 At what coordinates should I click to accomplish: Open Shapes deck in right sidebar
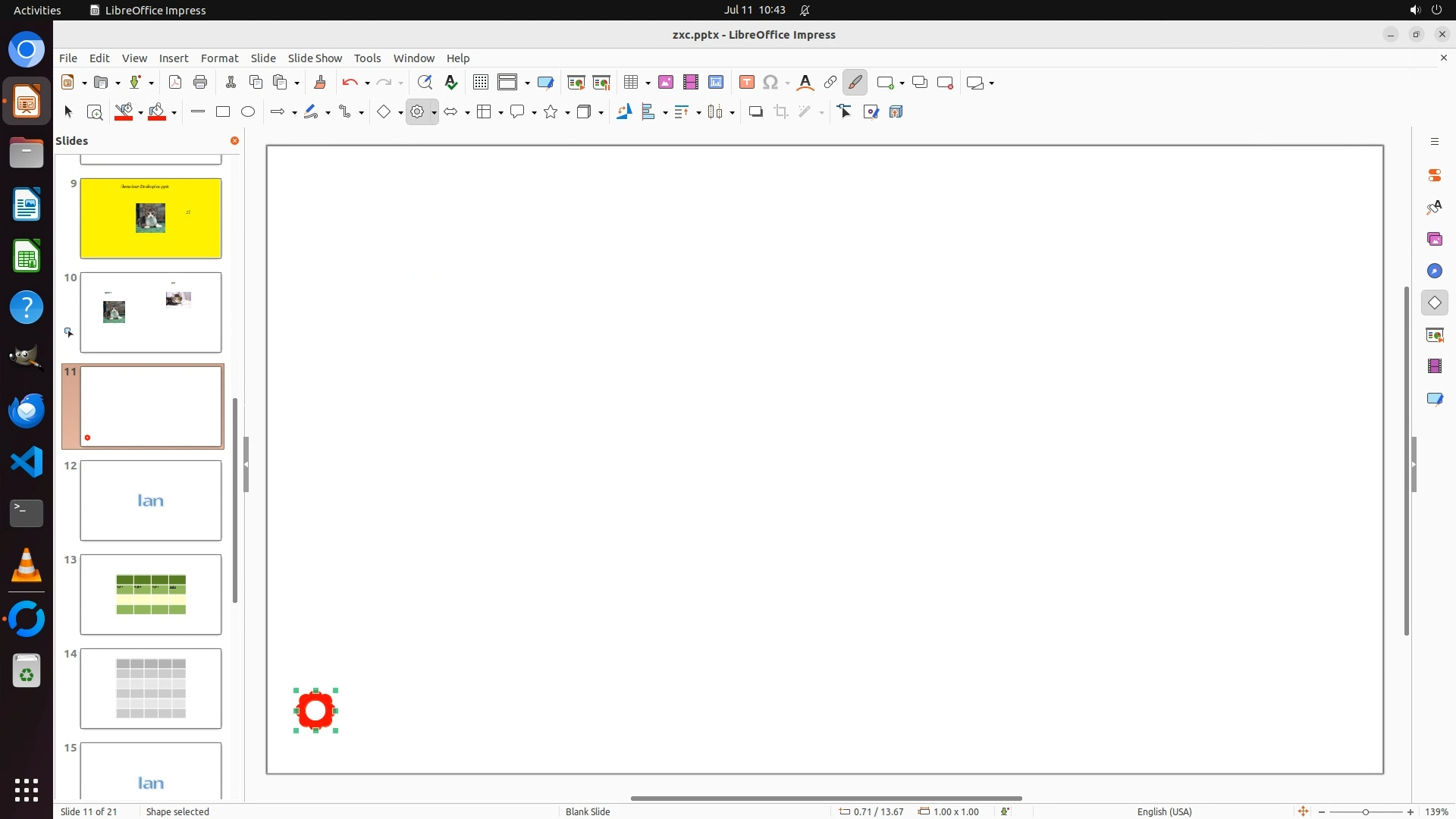(1434, 303)
